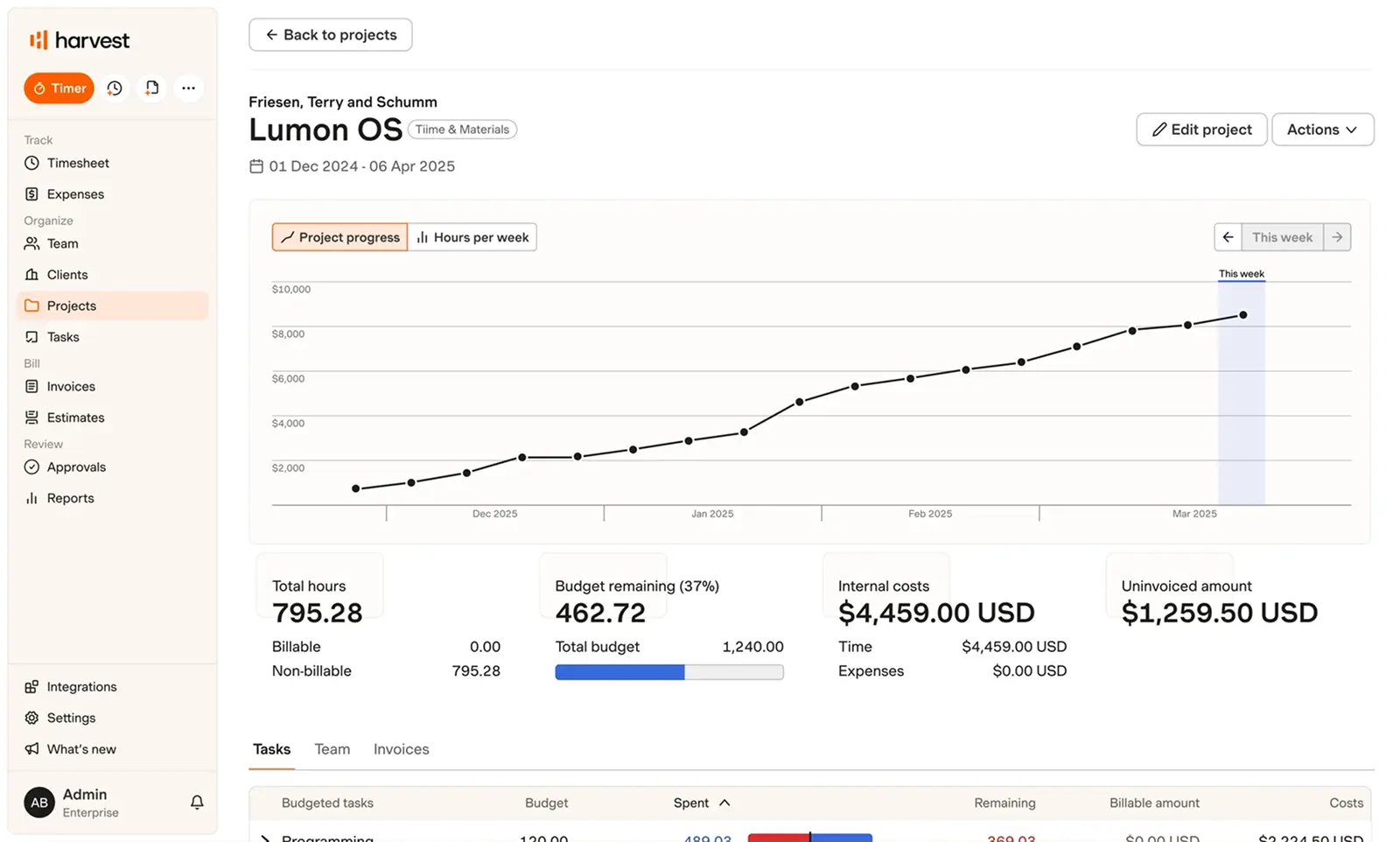Open the notifications bell icon
The image size is (1400, 842).
coord(197,803)
